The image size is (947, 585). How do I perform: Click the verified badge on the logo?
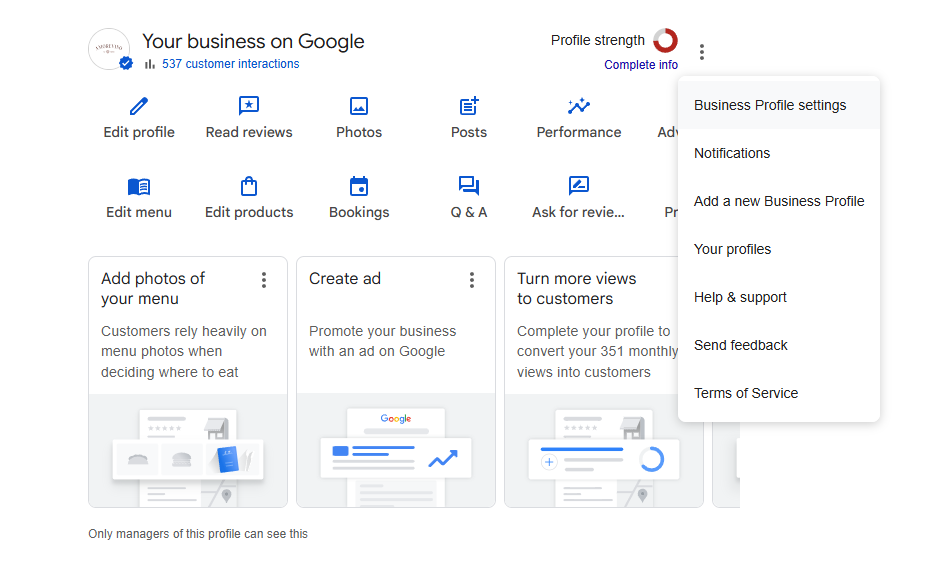coord(126,63)
